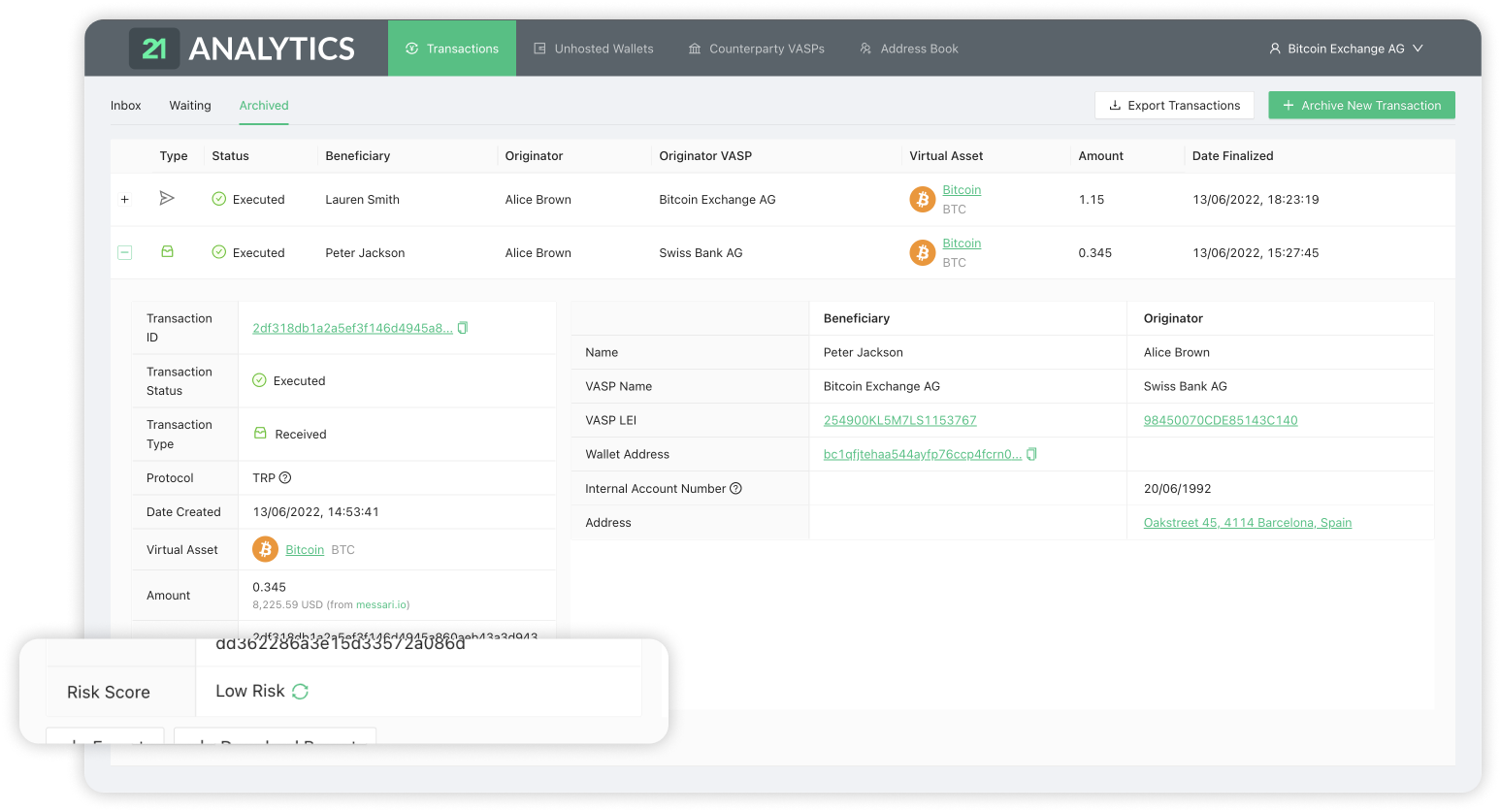Click the Archive New Transaction button

click(x=1361, y=105)
